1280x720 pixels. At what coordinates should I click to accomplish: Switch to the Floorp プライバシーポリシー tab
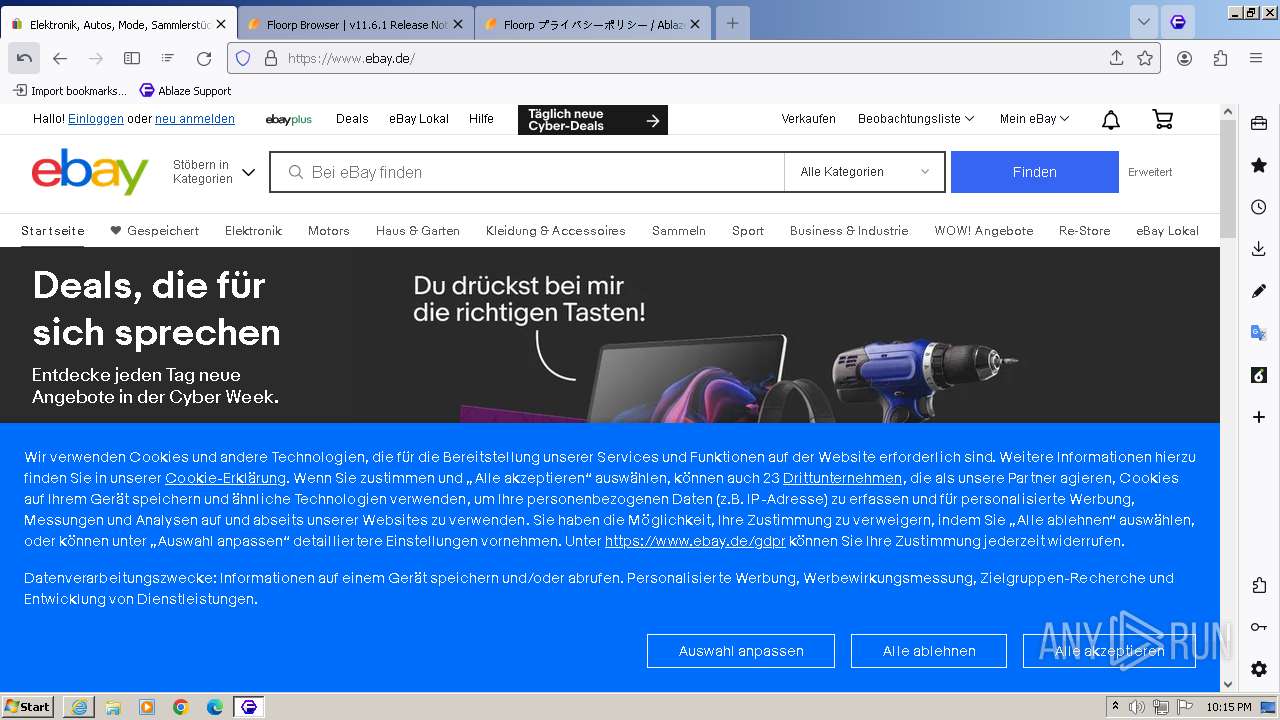[593, 24]
